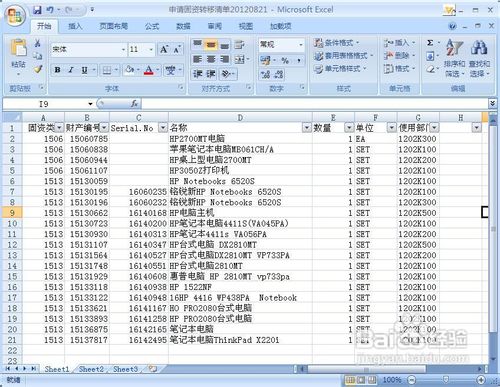Open filter dropdown for 数量 column
The height and width of the screenshot is (387, 500).
click(x=349, y=128)
